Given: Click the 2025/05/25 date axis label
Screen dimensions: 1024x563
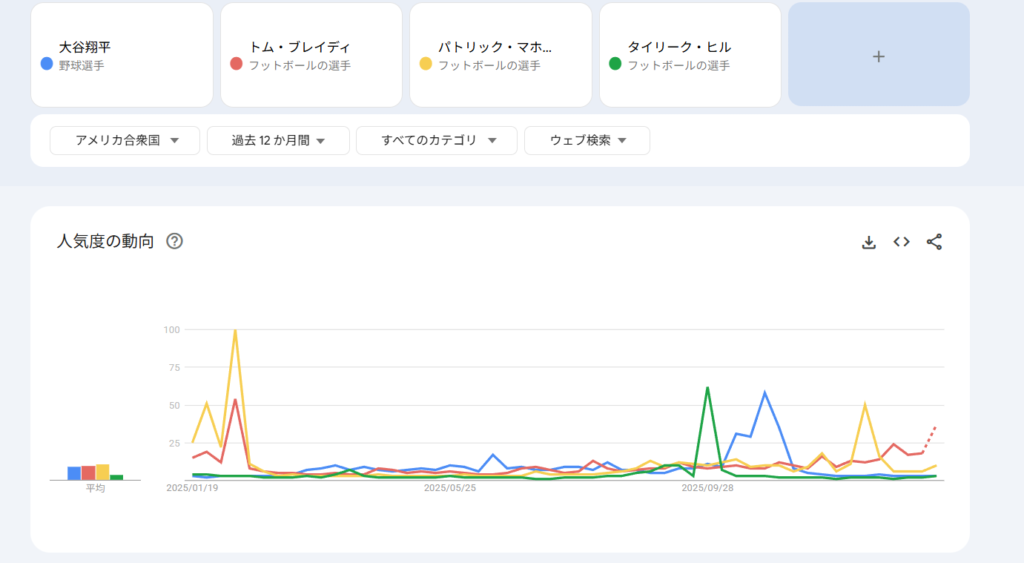Looking at the screenshot, I should coord(449,489).
